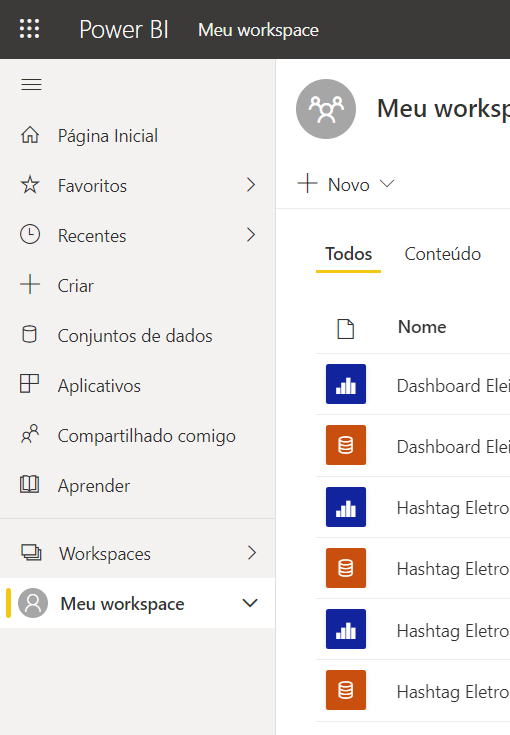510x735 pixels.
Task: Click the Favoritos star icon
Action: (30, 185)
